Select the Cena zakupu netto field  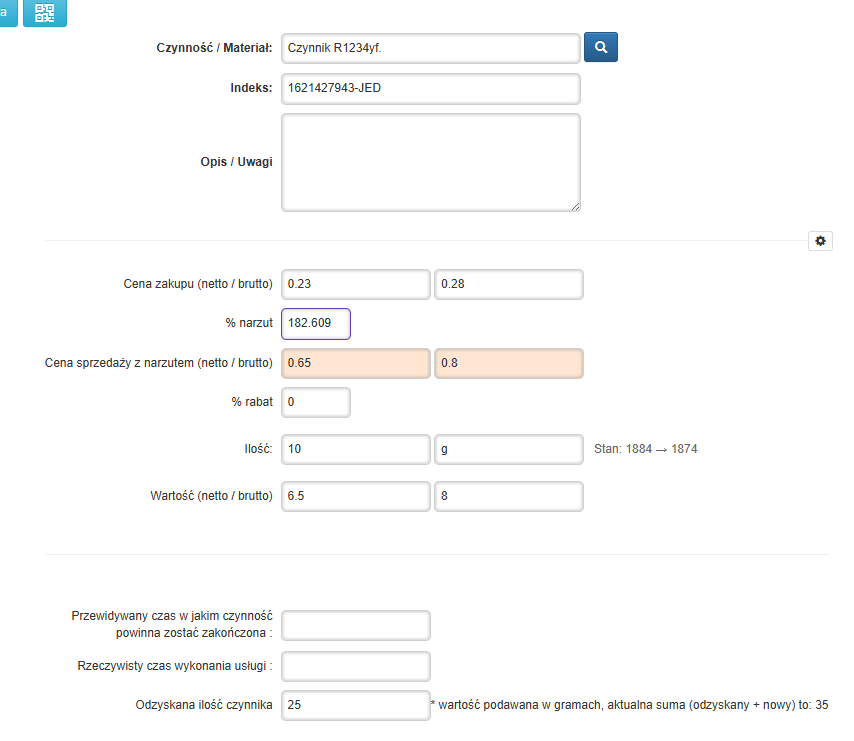pos(355,284)
